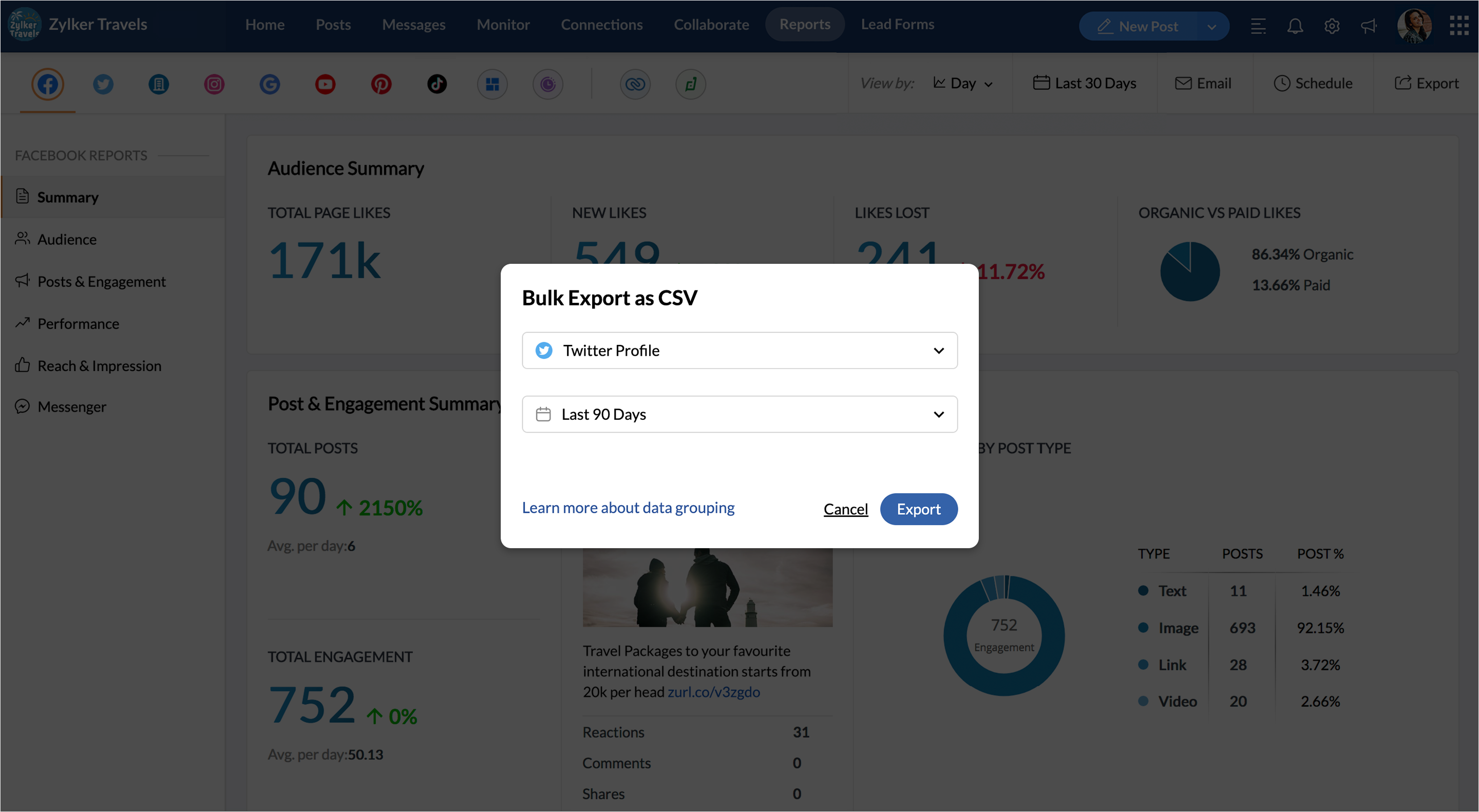Click the notifications bell icon
Image resolution: width=1479 pixels, height=812 pixels.
tap(1295, 26)
